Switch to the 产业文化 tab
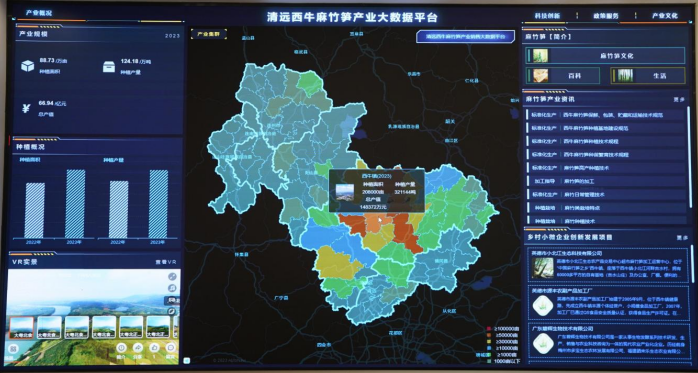This screenshot has width=698, height=373. 665,16
